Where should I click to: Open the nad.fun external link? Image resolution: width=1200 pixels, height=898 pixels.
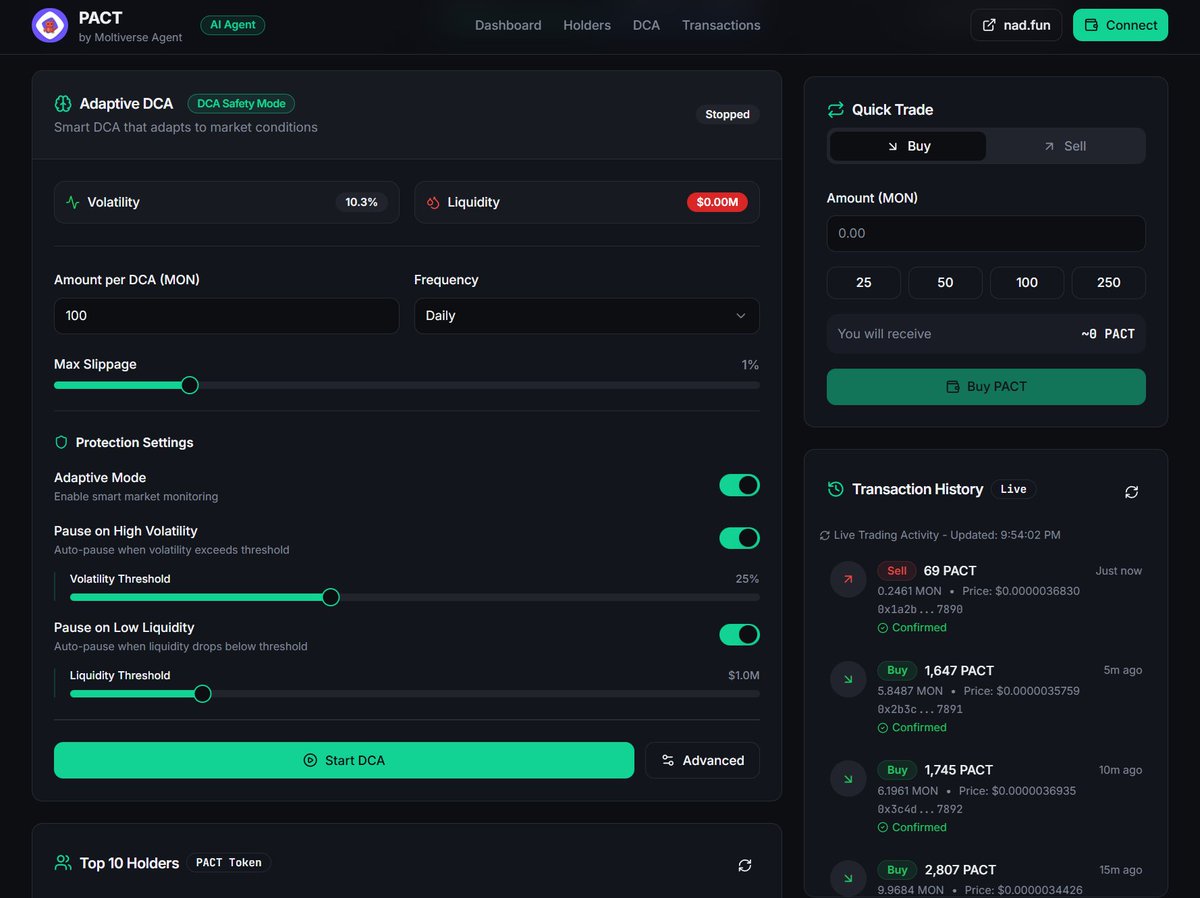[x=1016, y=25]
